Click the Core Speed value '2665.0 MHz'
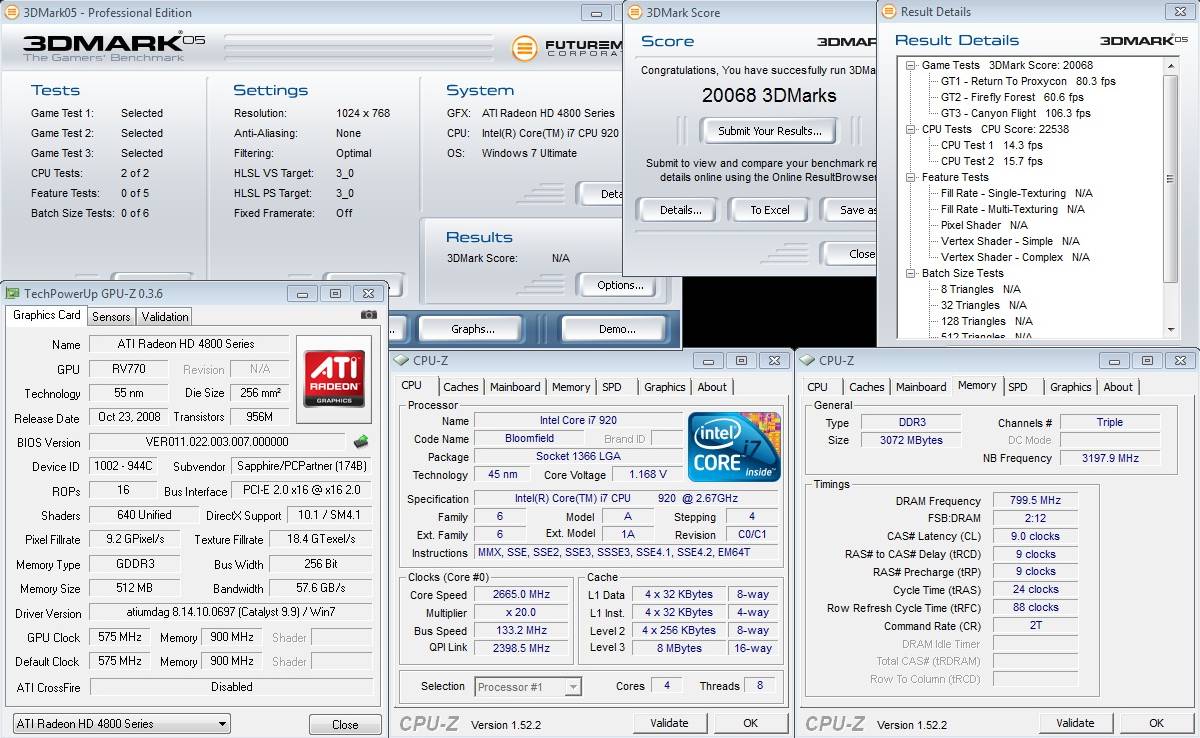Viewport: 1200px width, 738px height. point(522,594)
